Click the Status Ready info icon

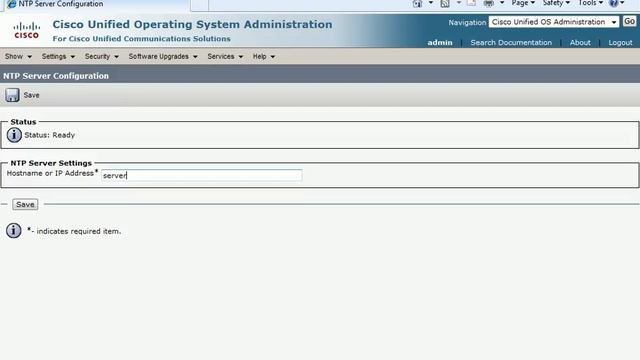[x=14, y=135]
